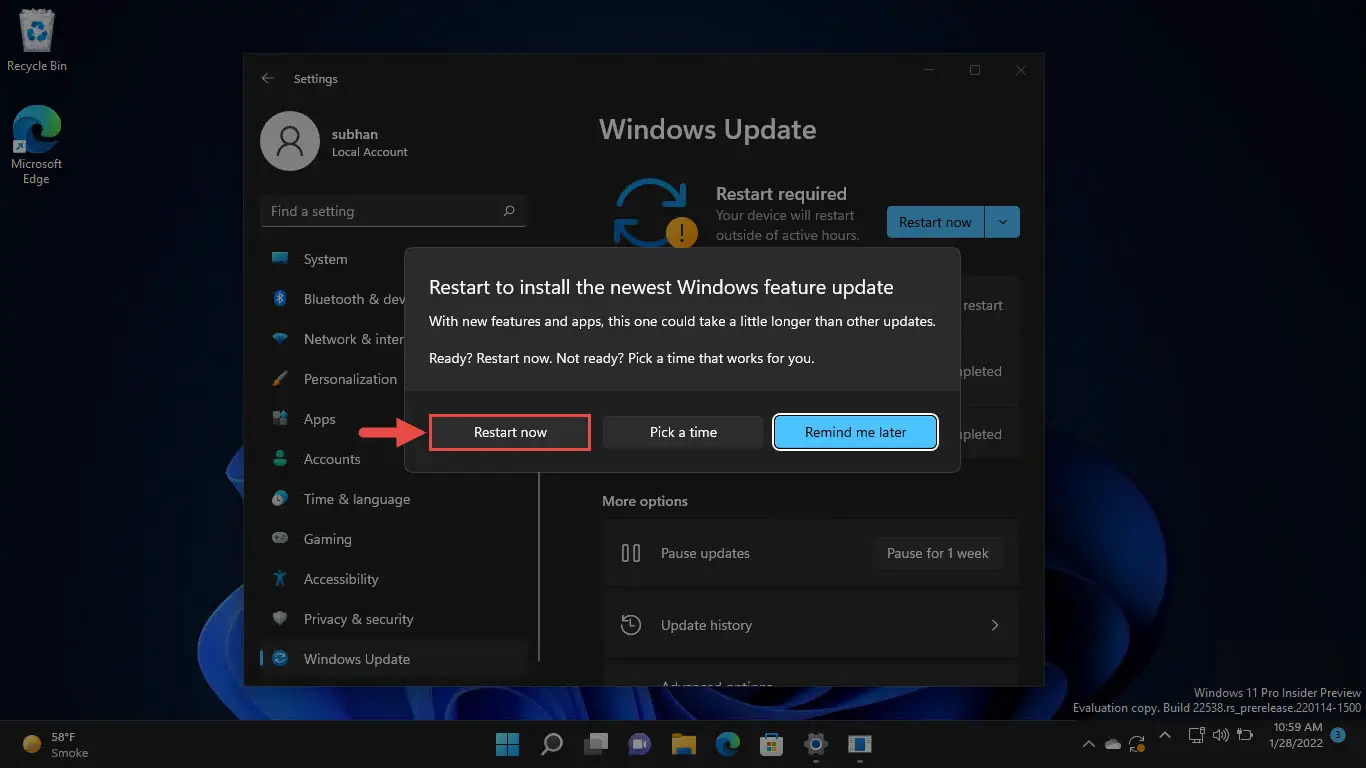Viewport: 1366px width, 768px height.
Task: Open the weather widget showing 58°F
Action: coord(58,744)
